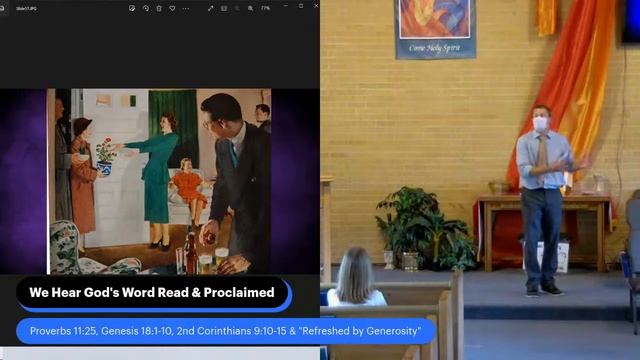Click the scripture references blue caption bar

point(225,331)
